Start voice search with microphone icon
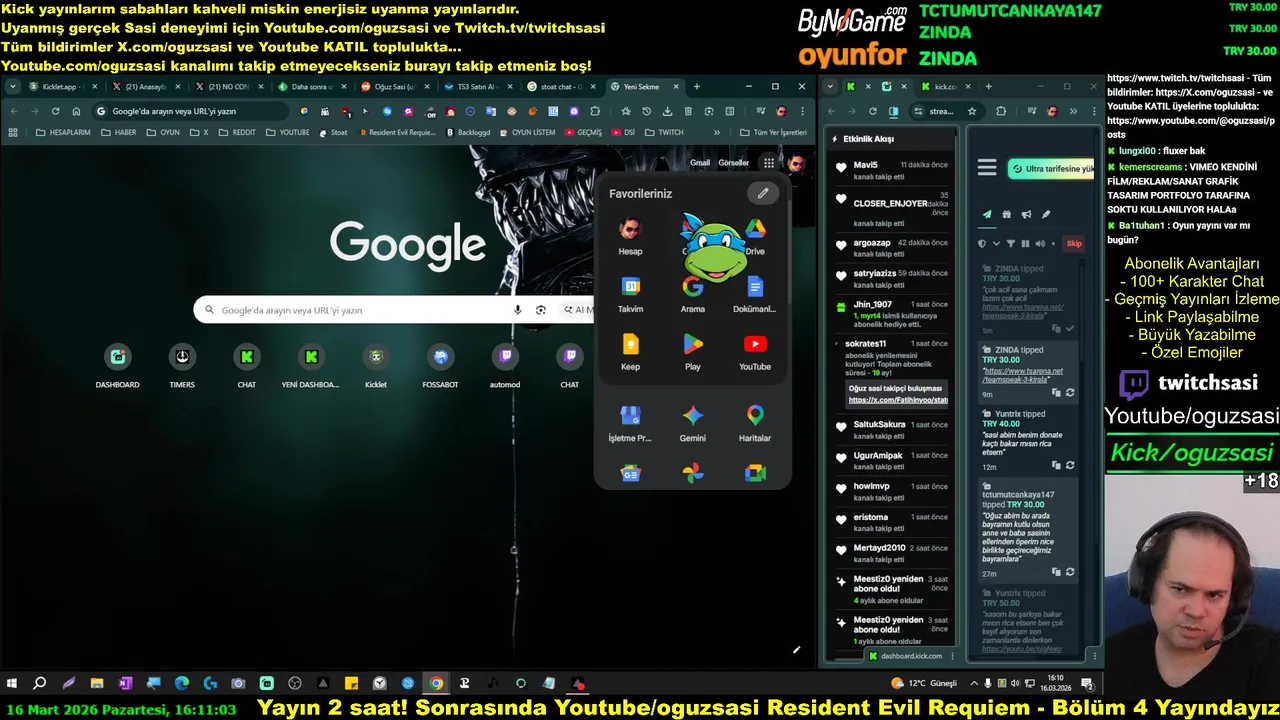This screenshot has height=720, width=1280. point(517,310)
